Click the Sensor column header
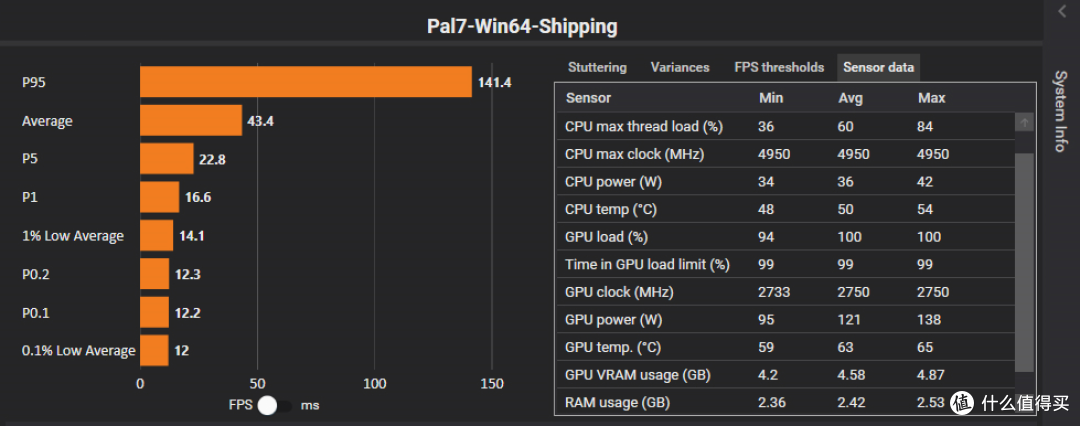The width and height of the screenshot is (1080, 426). (x=588, y=99)
